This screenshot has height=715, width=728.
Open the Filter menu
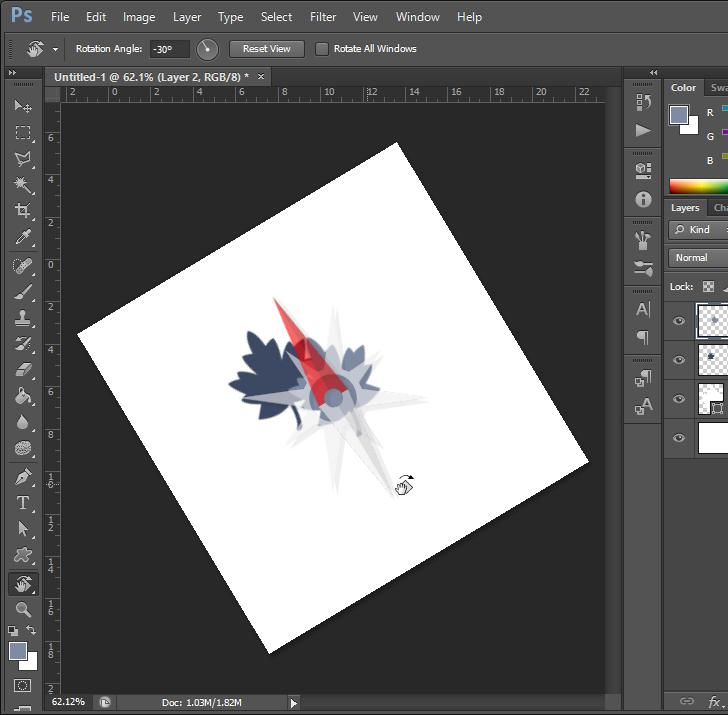click(x=323, y=17)
